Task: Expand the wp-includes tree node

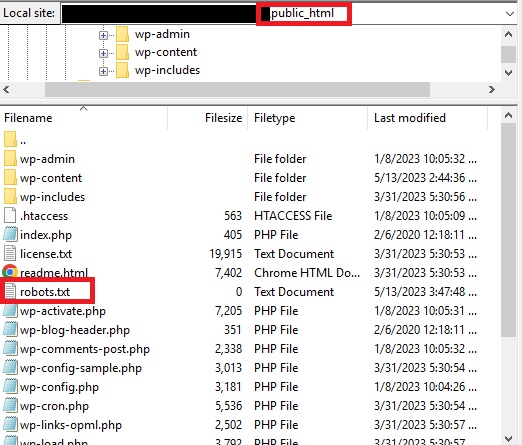Action: pos(103,71)
